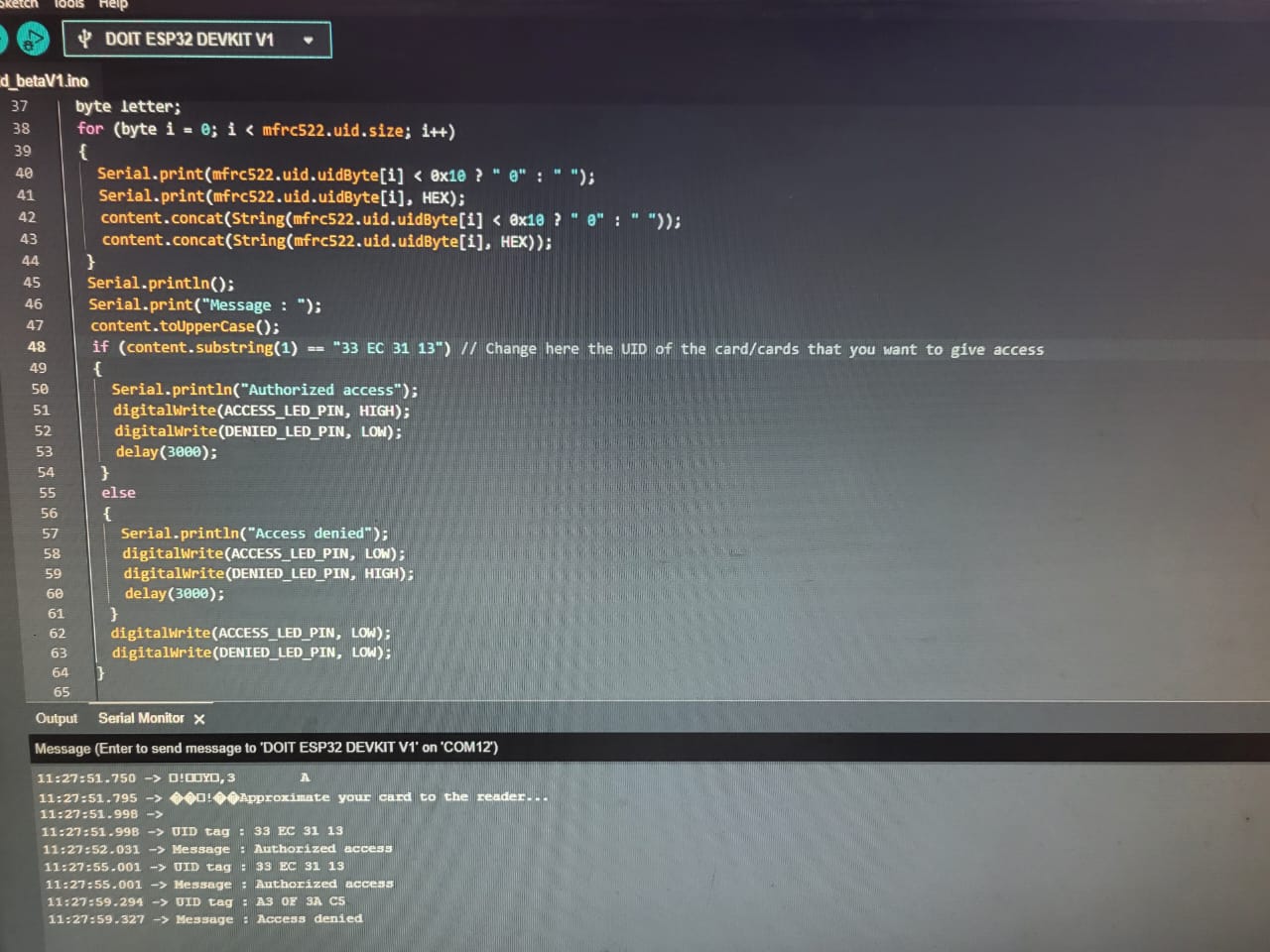The height and width of the screenshot is (952, 1270).
Task: Open the Tools menu
Action: coord(69,4)
